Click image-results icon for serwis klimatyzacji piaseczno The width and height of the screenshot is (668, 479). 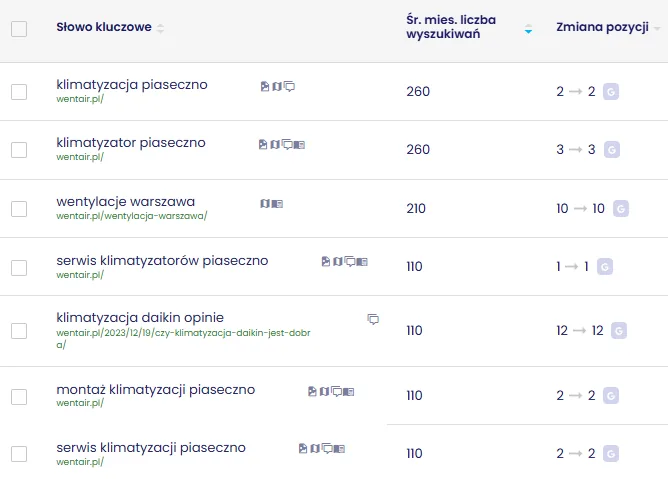(x=302, y=448)
